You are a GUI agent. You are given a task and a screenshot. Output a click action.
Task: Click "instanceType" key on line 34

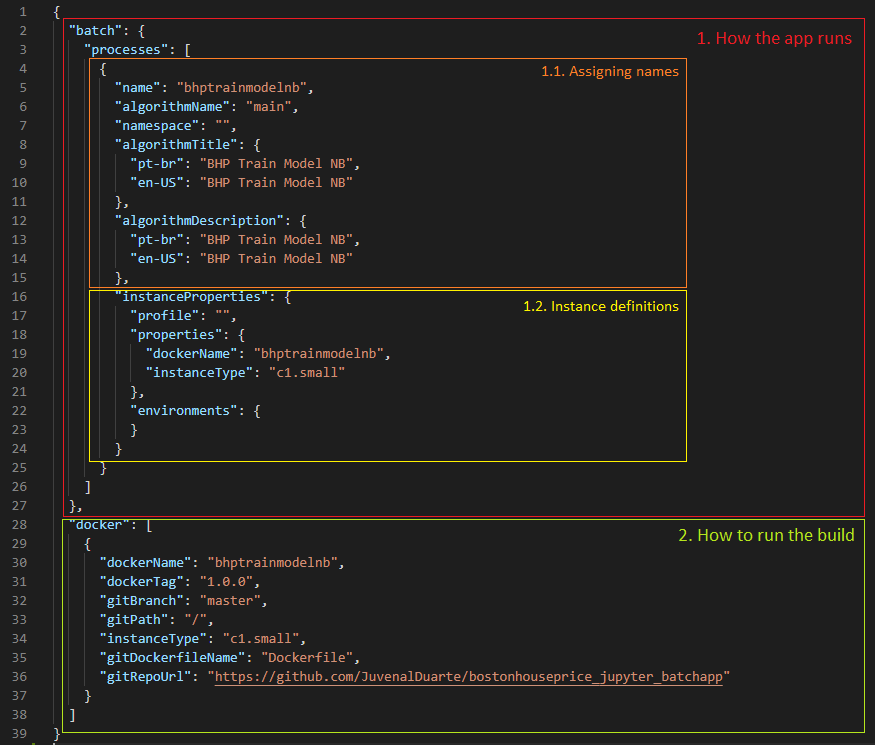click(x=153, y=638)
